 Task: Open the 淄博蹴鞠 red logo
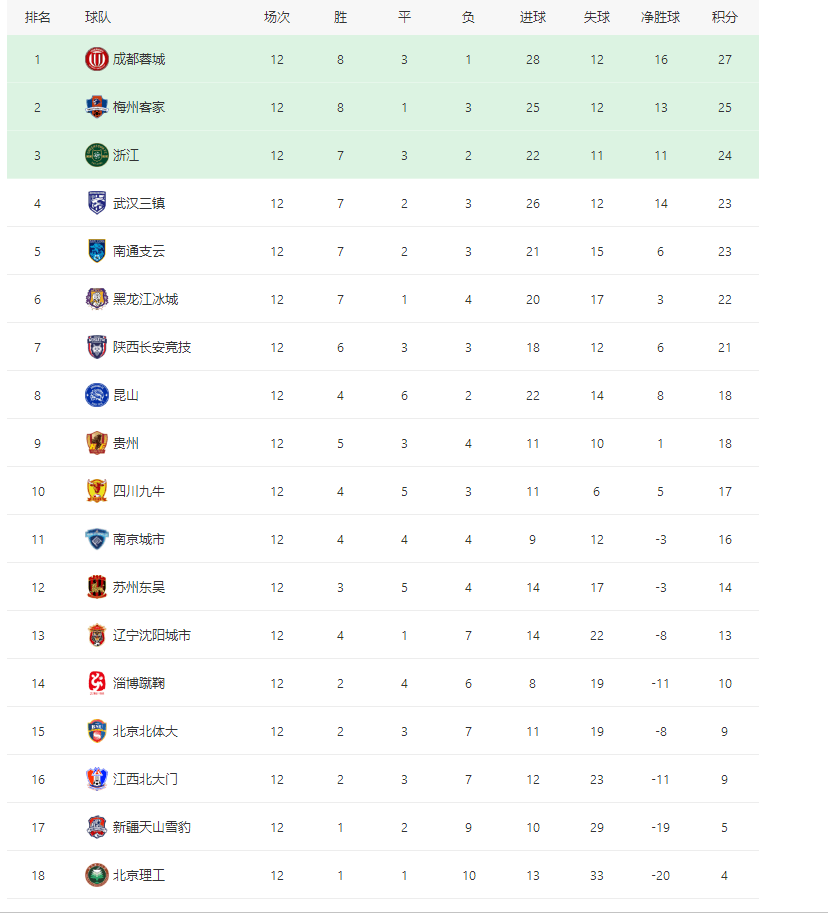coord(97,683)
